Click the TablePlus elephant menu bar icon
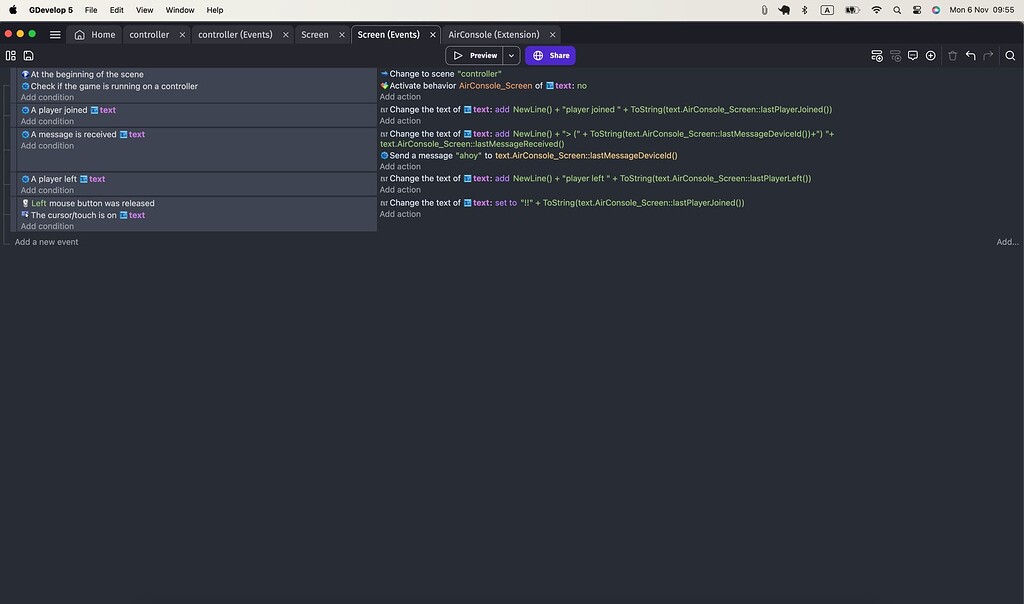This screenshot has height=604, width=1024. (x=784, y=10)
